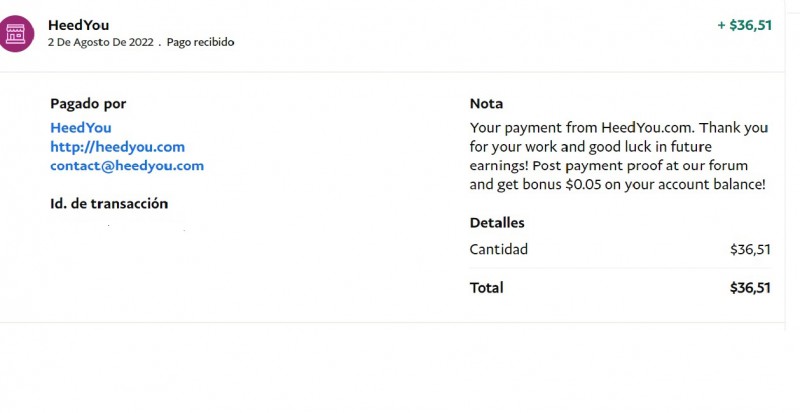Click the contact@heedyou.com email link
This screenshot has width=800, height=413.
click(127, 166)
